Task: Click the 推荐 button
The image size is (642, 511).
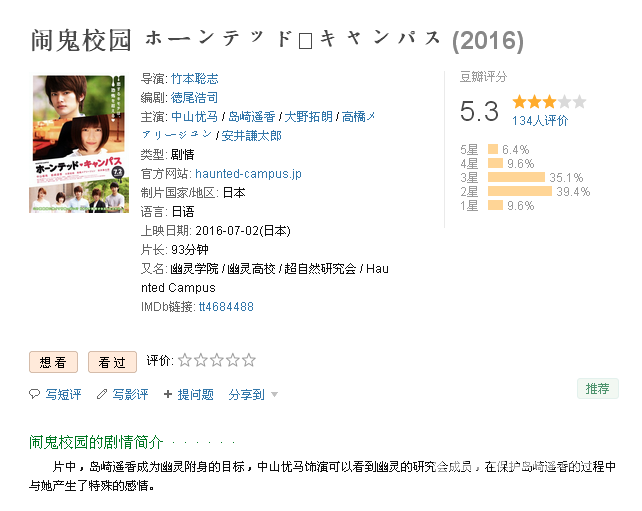Action: pos(597,388)
